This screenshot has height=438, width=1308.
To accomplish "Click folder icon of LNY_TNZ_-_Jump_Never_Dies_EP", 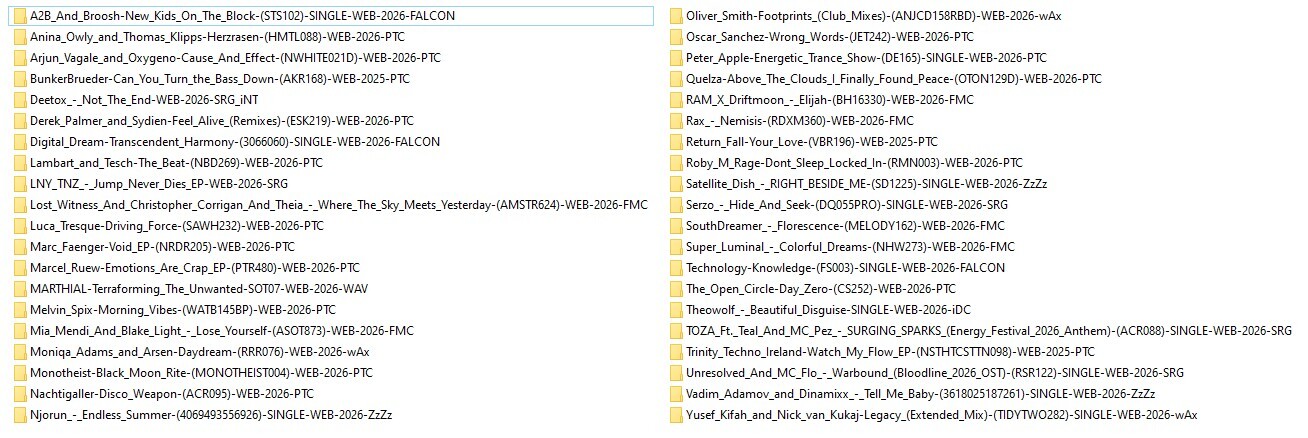I will coord(20,184).
